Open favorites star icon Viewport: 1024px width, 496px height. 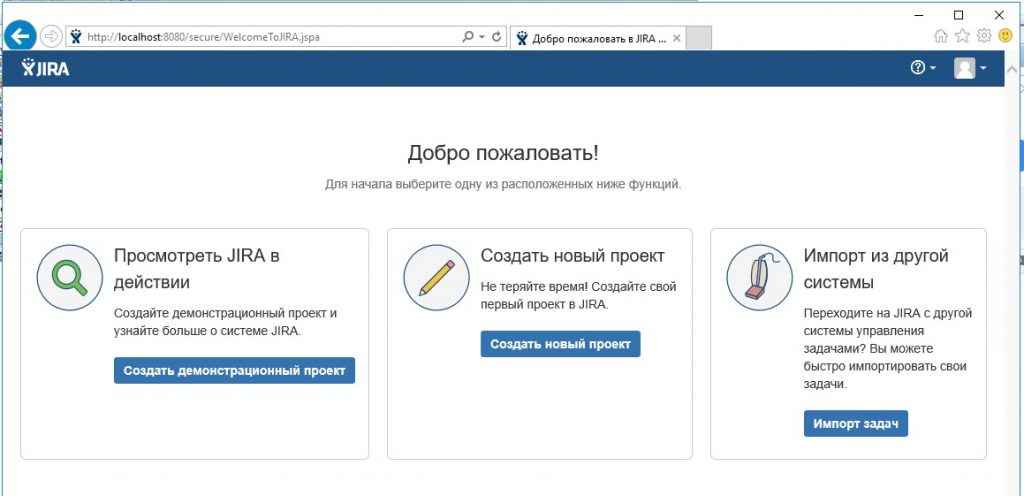(x=963, y=36)
